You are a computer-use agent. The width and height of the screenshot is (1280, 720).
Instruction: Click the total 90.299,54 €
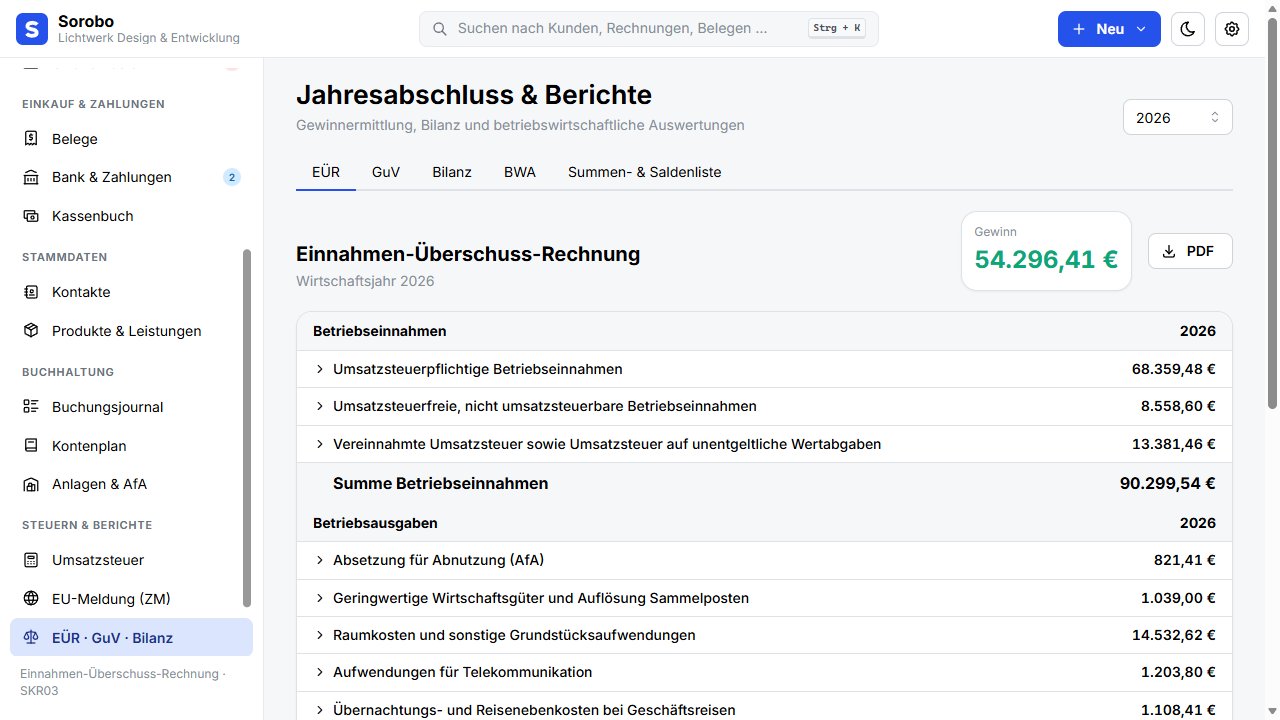[x=1168, y=483]
